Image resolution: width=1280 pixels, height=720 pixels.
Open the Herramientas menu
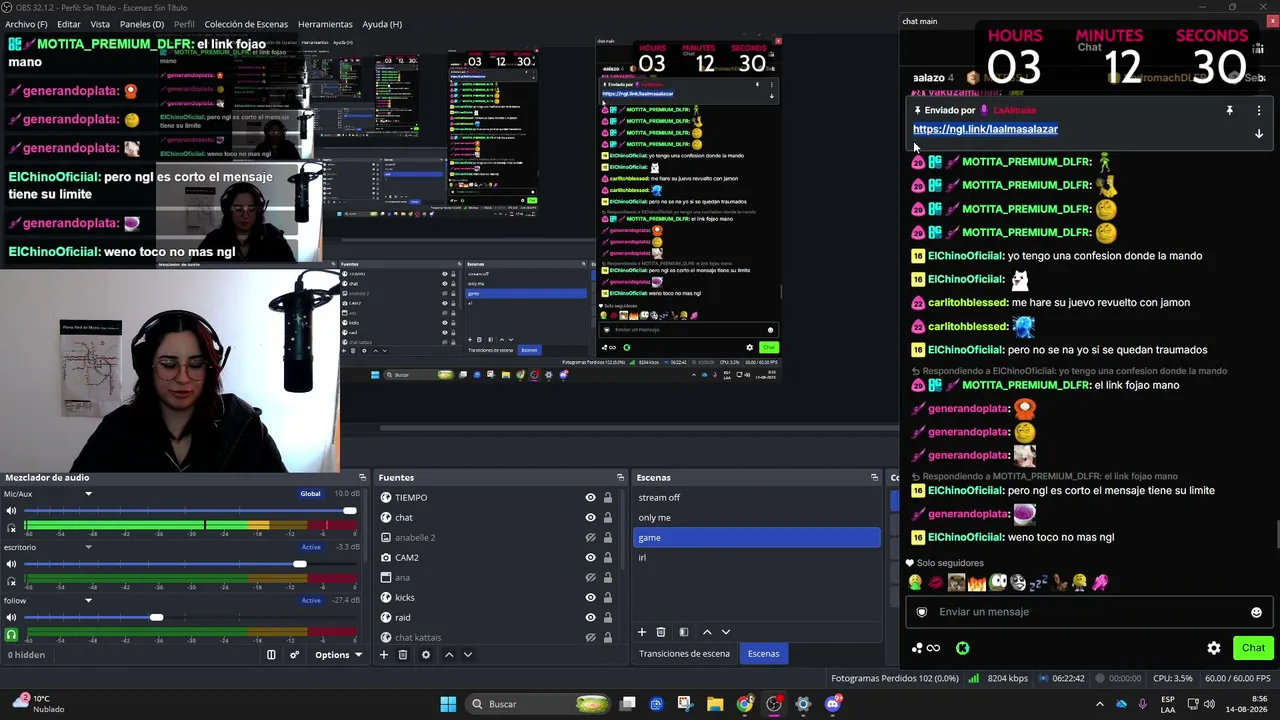pos(325,24)
